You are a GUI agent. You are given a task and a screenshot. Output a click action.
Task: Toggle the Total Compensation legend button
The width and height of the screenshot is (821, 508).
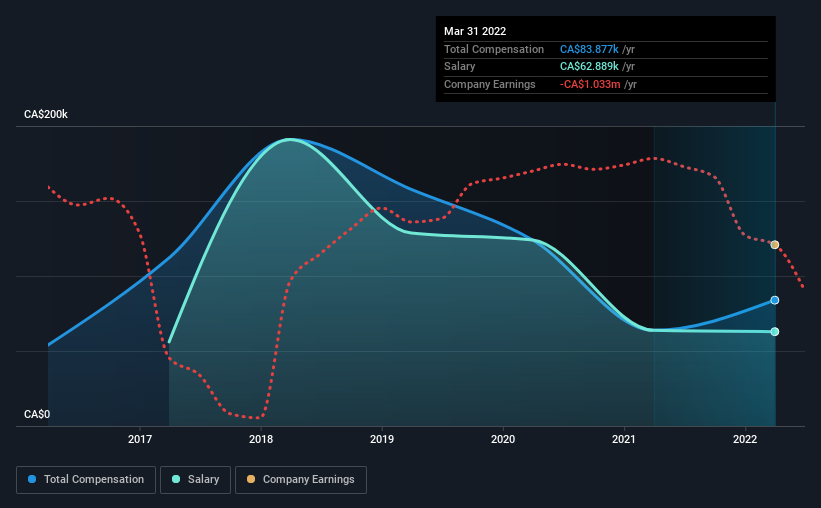86,480
